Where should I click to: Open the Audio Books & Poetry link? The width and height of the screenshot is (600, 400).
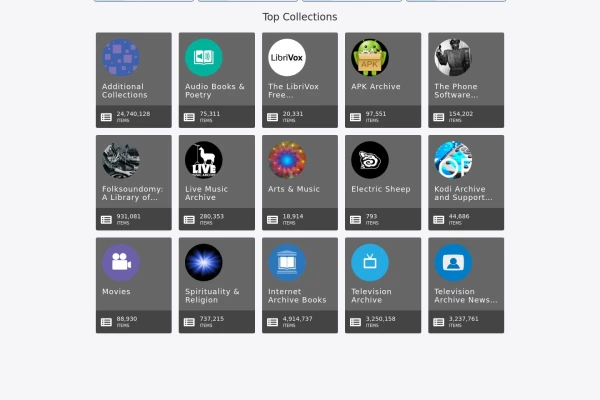tap(215, 91)
